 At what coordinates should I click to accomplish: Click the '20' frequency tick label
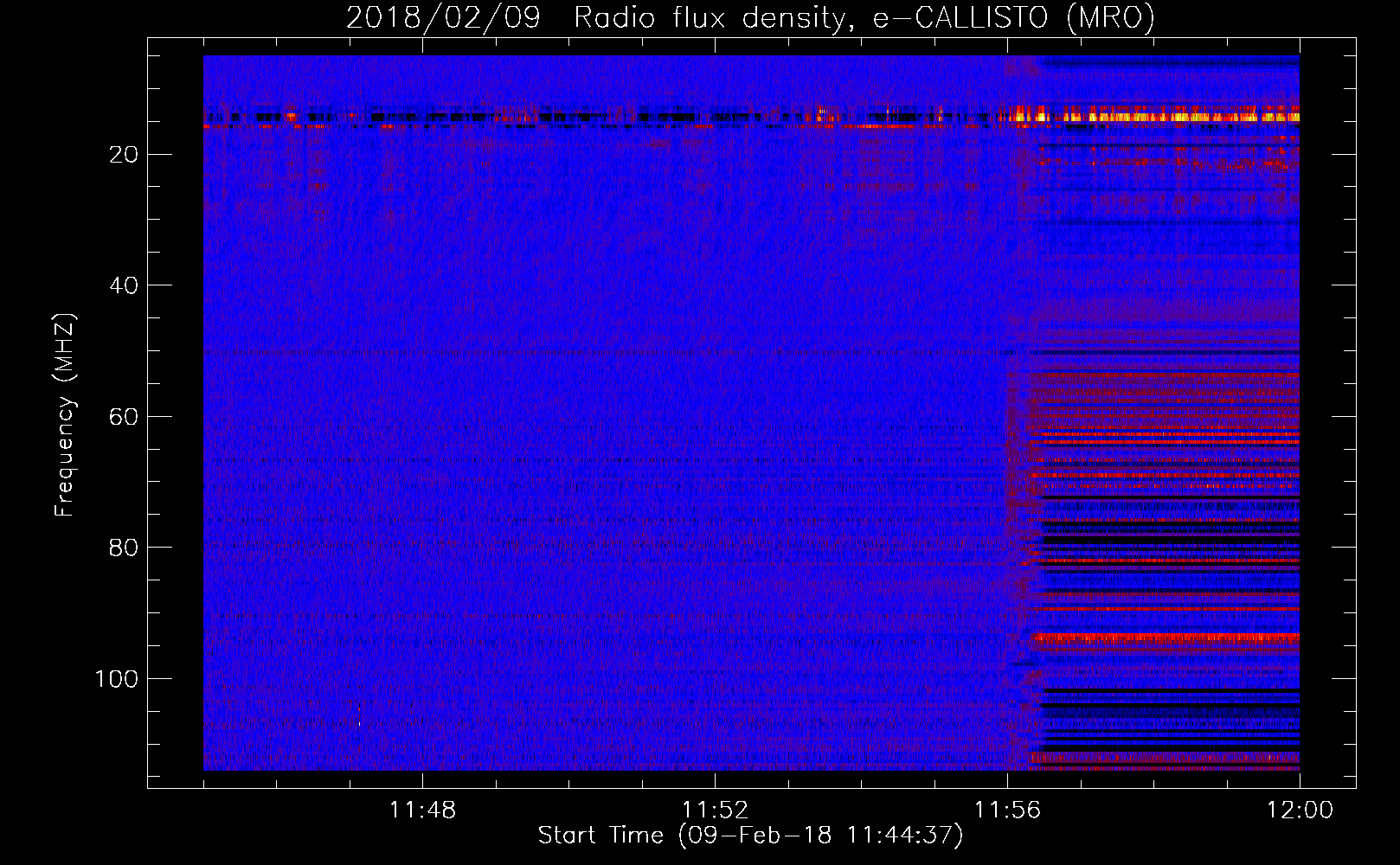[125, 155]
